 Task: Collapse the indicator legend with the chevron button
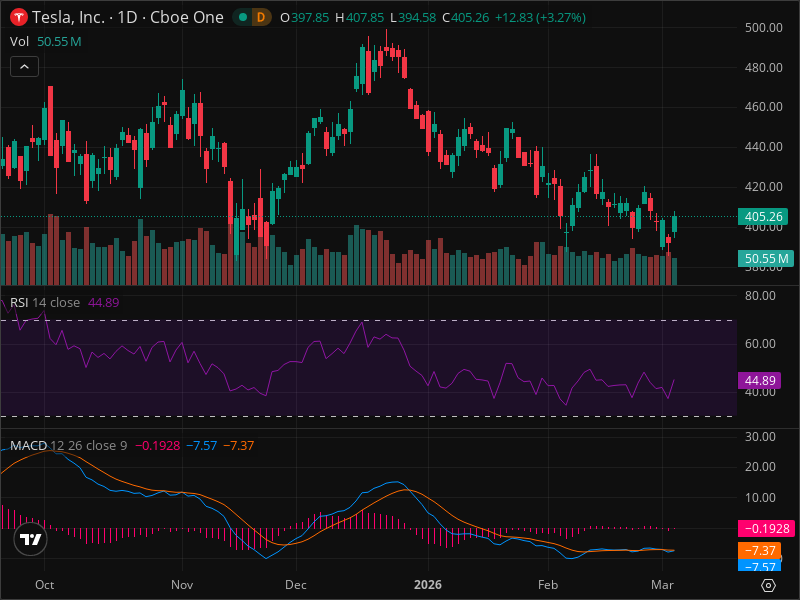tap(24, 66)
